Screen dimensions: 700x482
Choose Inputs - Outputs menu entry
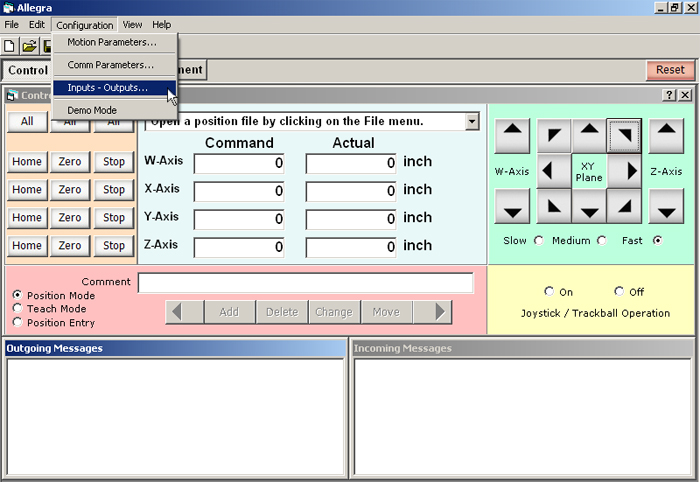114,88
